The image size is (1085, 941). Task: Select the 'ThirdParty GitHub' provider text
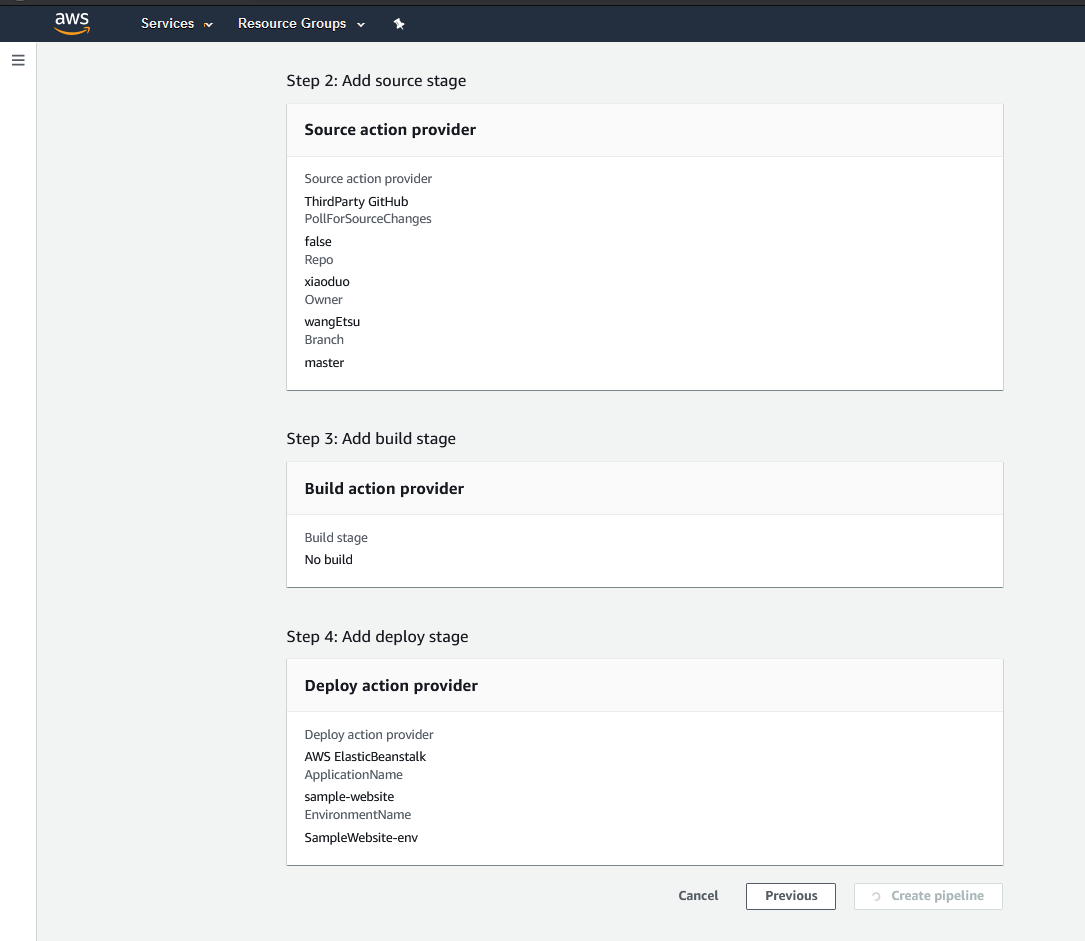click(x=356, y=201)
